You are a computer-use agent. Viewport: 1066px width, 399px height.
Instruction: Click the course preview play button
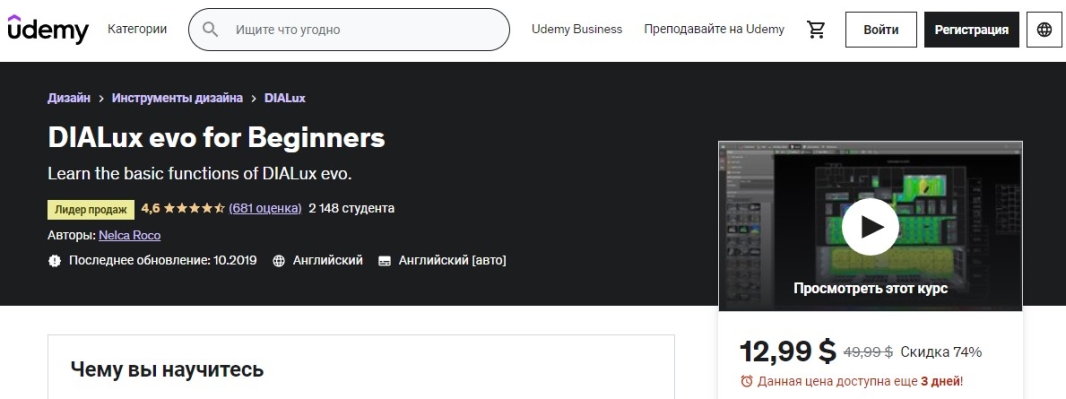(870, 227)
